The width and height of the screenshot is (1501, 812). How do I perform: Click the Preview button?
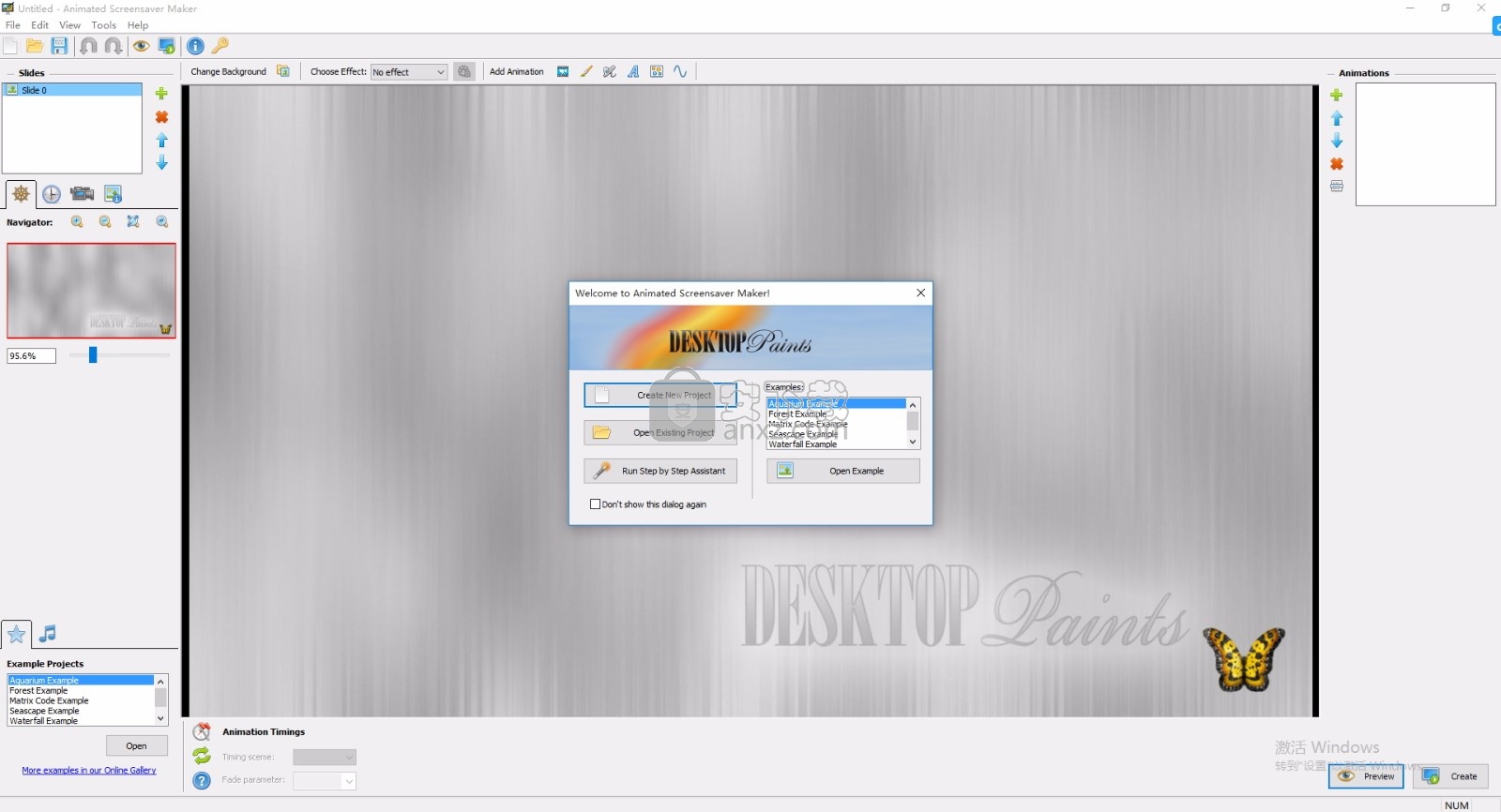[1366, 776]
